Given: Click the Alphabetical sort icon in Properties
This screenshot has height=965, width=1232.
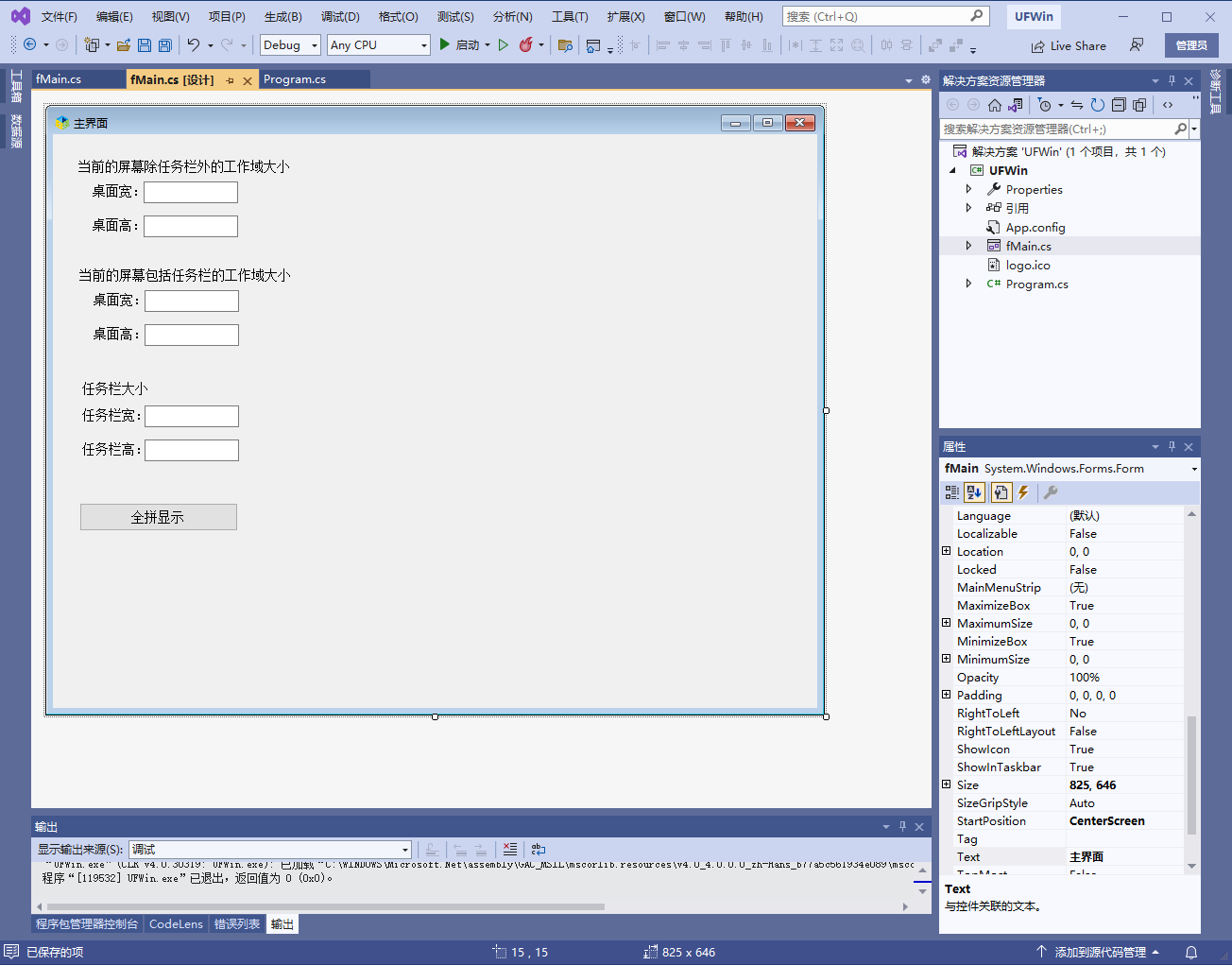Looking at the screenshot, I should tap(975, 492).
